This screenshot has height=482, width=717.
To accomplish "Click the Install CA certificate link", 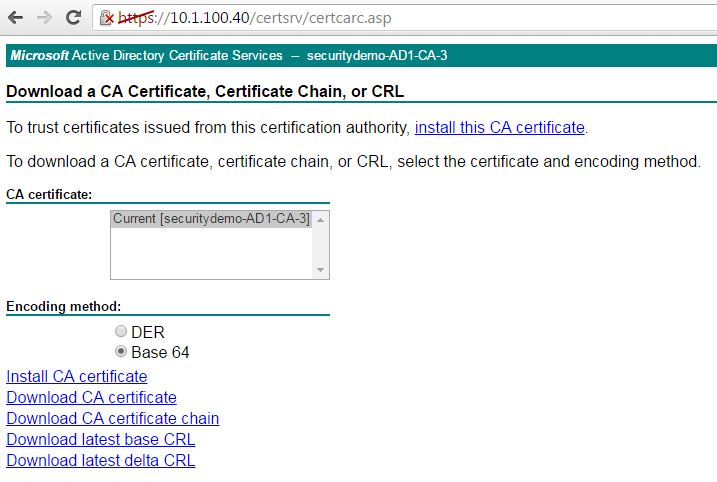I will tap(77, 376).
